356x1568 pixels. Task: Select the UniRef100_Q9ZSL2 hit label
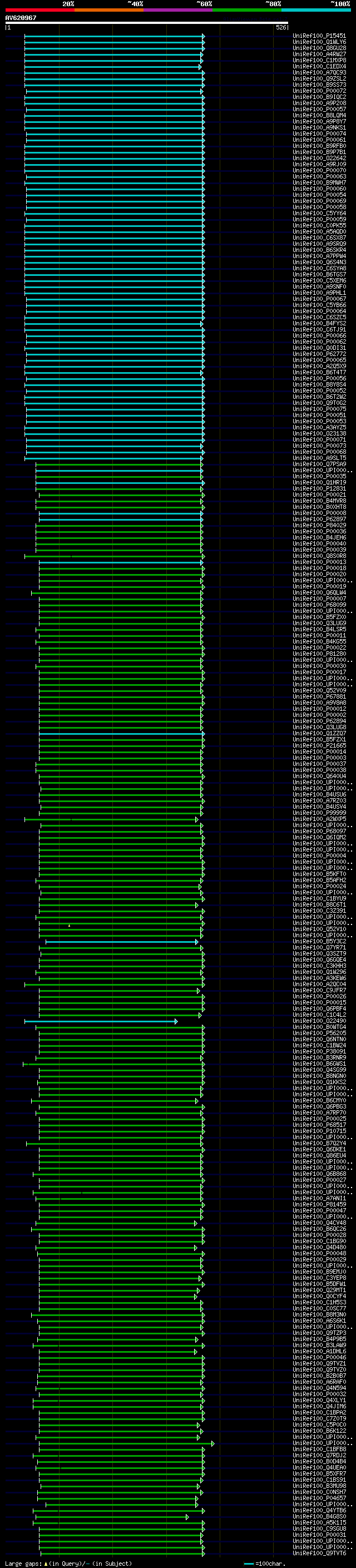319,78
